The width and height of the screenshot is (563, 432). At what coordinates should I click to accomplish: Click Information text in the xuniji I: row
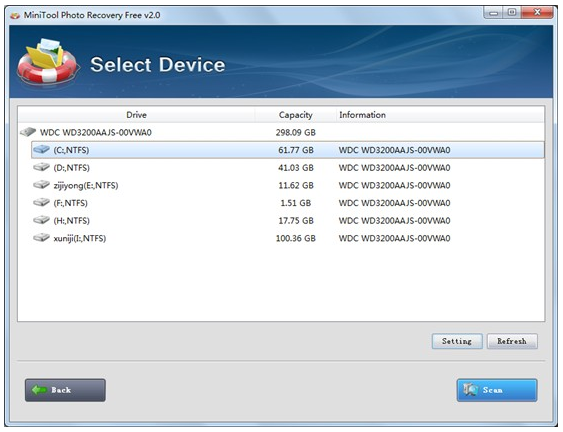(x=394, y=238)
